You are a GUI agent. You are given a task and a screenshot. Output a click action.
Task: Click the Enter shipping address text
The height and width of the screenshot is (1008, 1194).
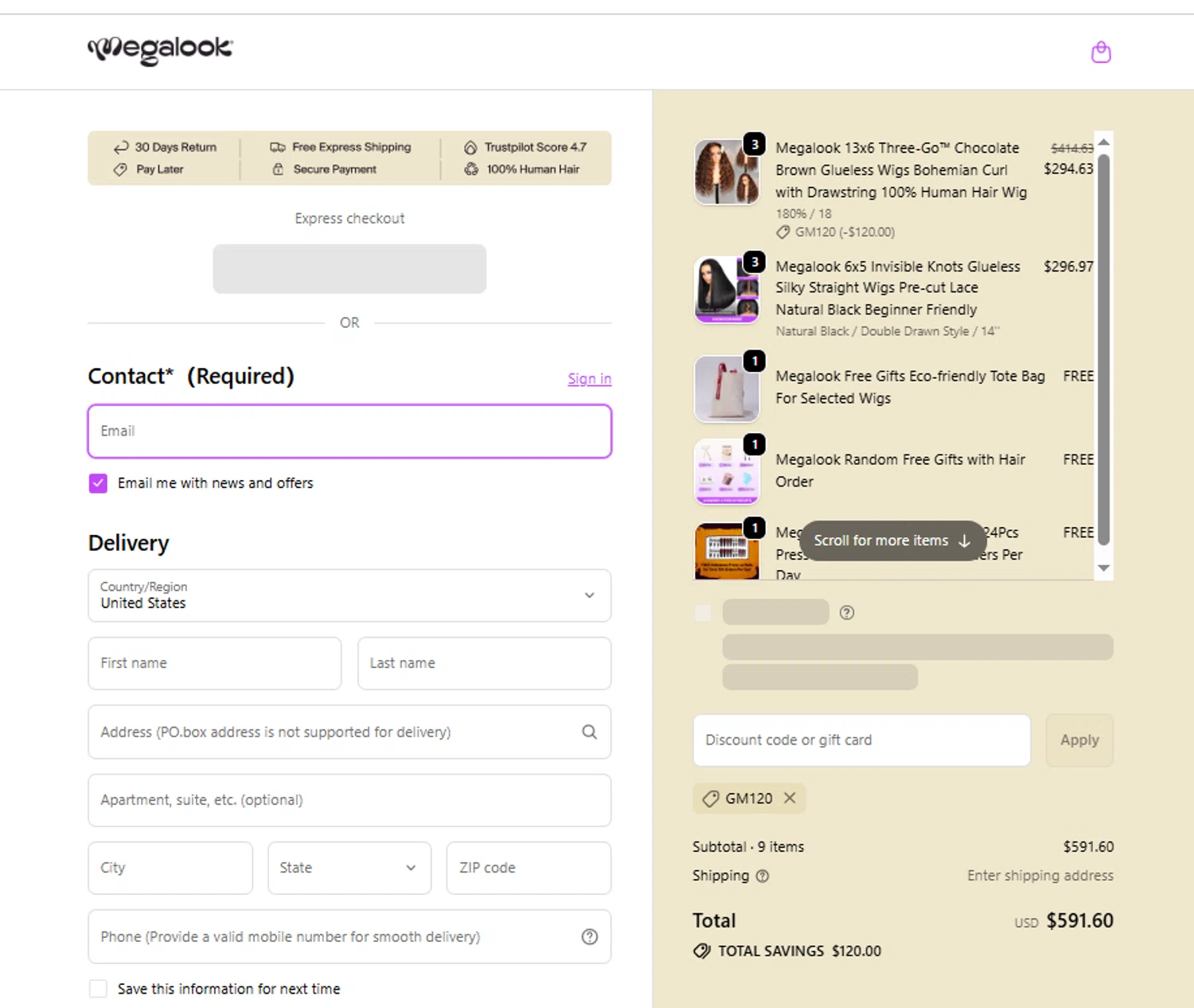1040,876
